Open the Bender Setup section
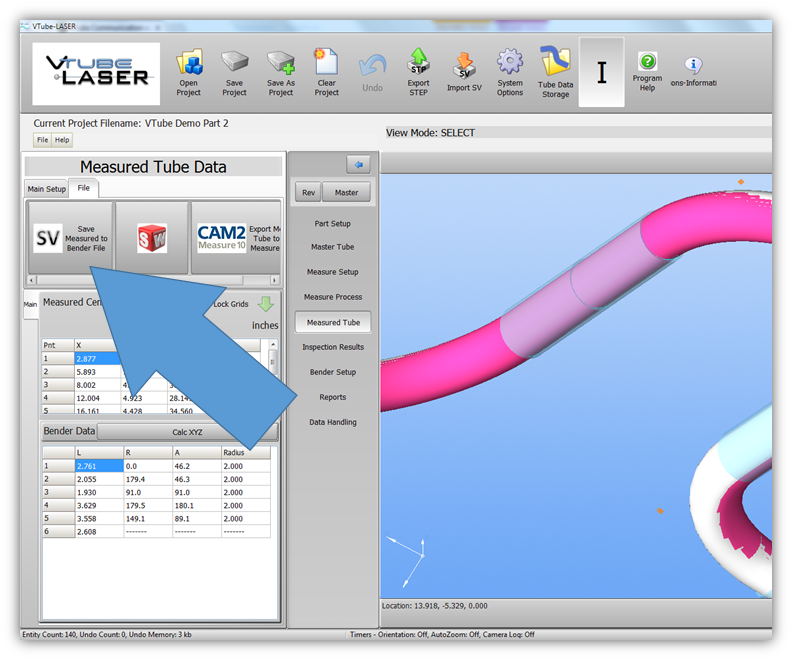792x660 pixels. click(x=333, y=372)
